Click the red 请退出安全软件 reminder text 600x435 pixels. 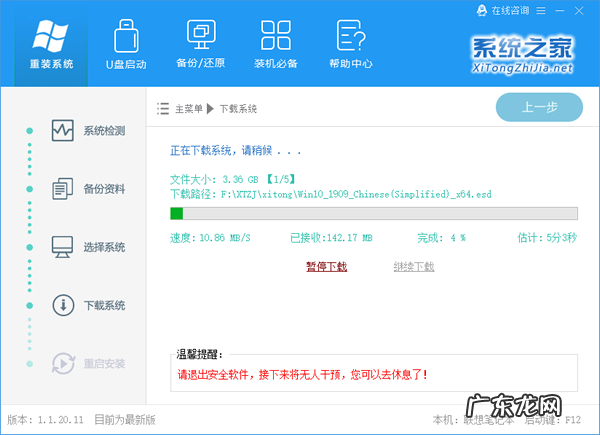tap(302, 374)
